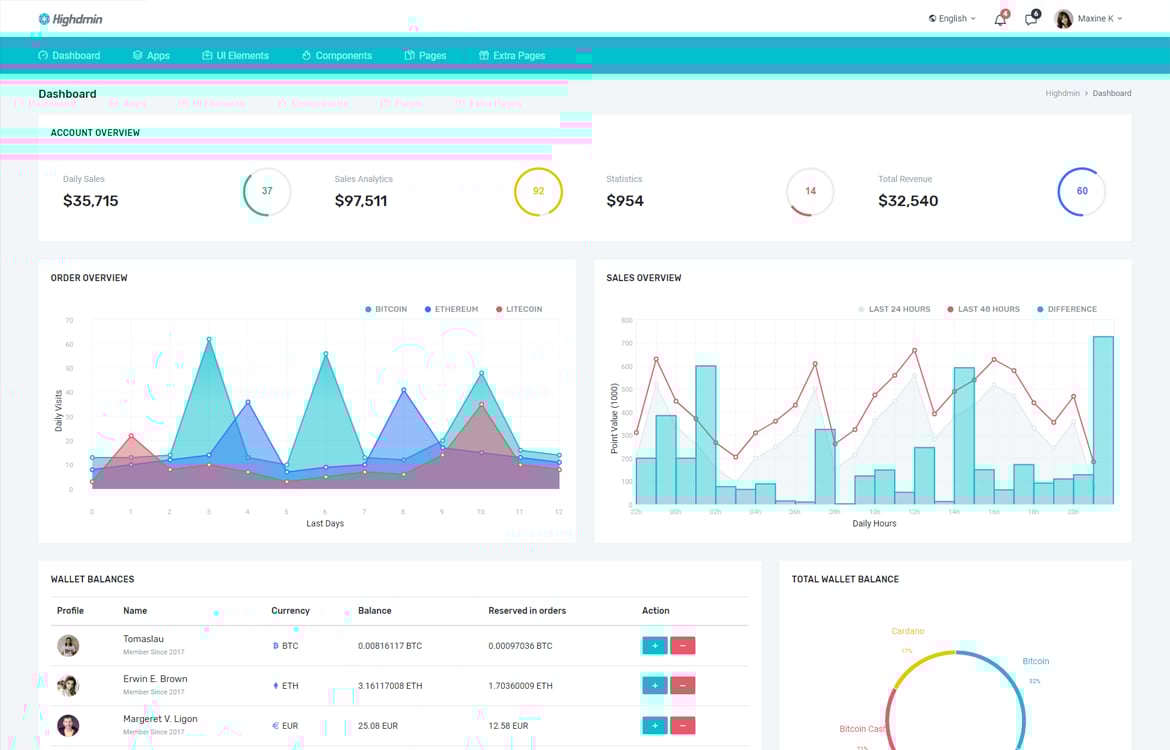This screenshot has height=750, width=1170.
Task: Click Margeret V. Ligon's profile photo
Action: pos(68,725)
